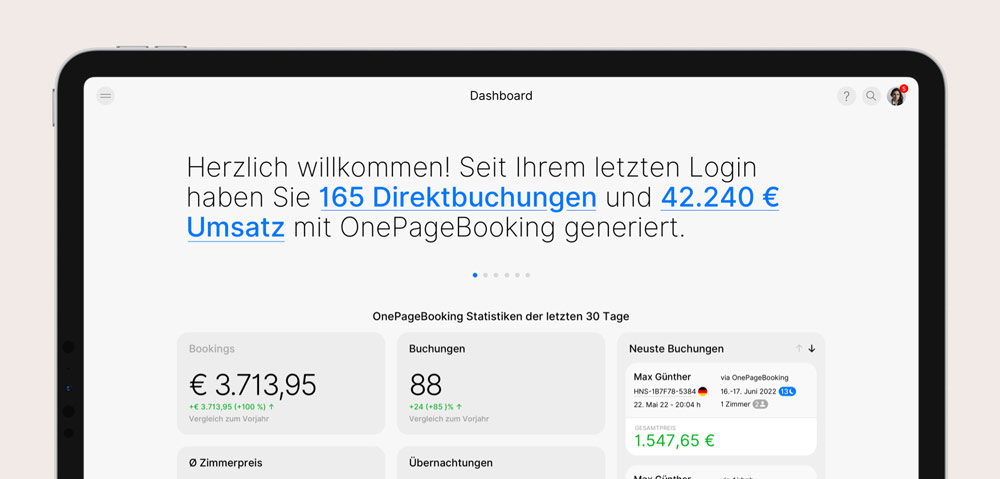Open the Buchungen card showing 88
Viewport: 1000px width, 479px height.
(x=501, y=384)
